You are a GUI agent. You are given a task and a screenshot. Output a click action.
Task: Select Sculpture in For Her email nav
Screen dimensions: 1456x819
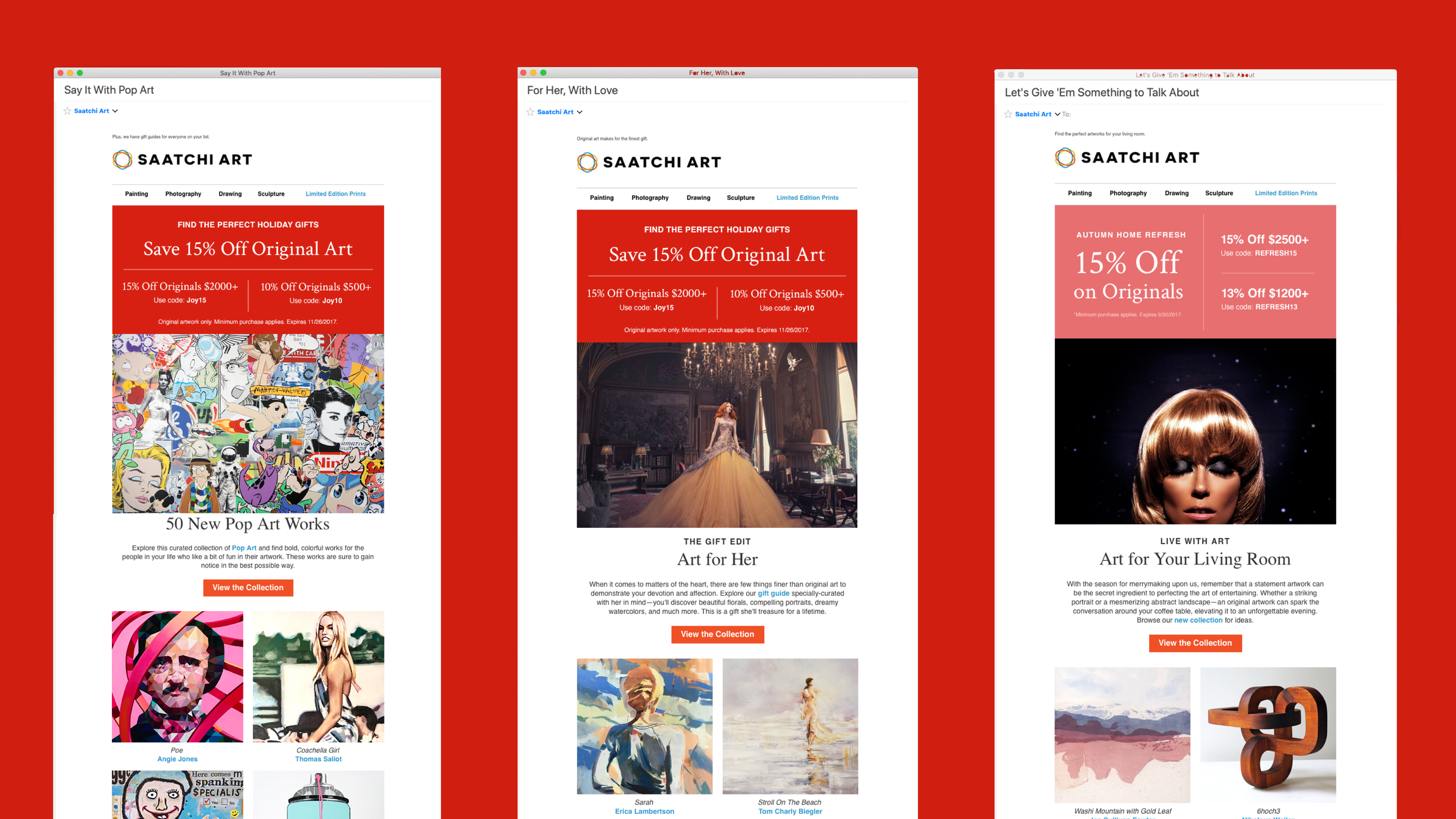click(740, 198)
